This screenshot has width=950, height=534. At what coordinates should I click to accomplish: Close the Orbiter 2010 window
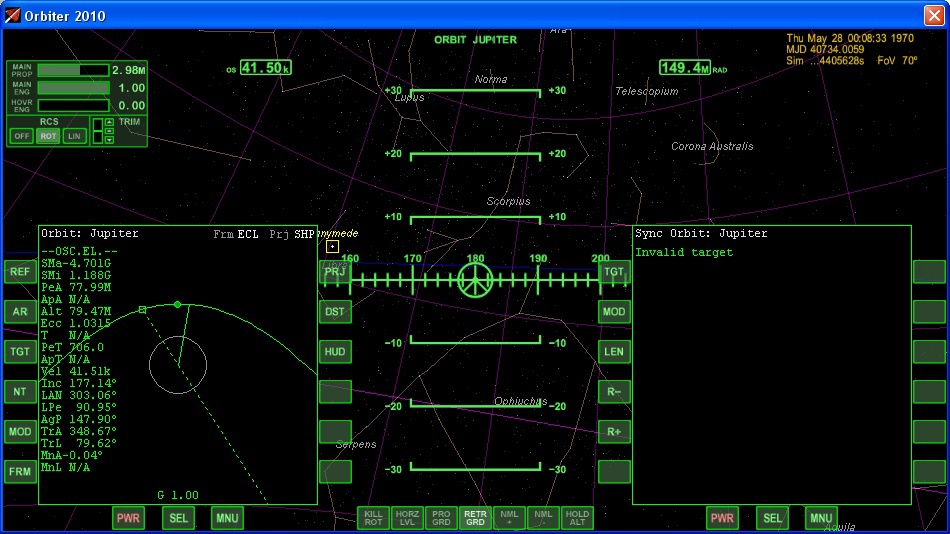pos(934,15)
